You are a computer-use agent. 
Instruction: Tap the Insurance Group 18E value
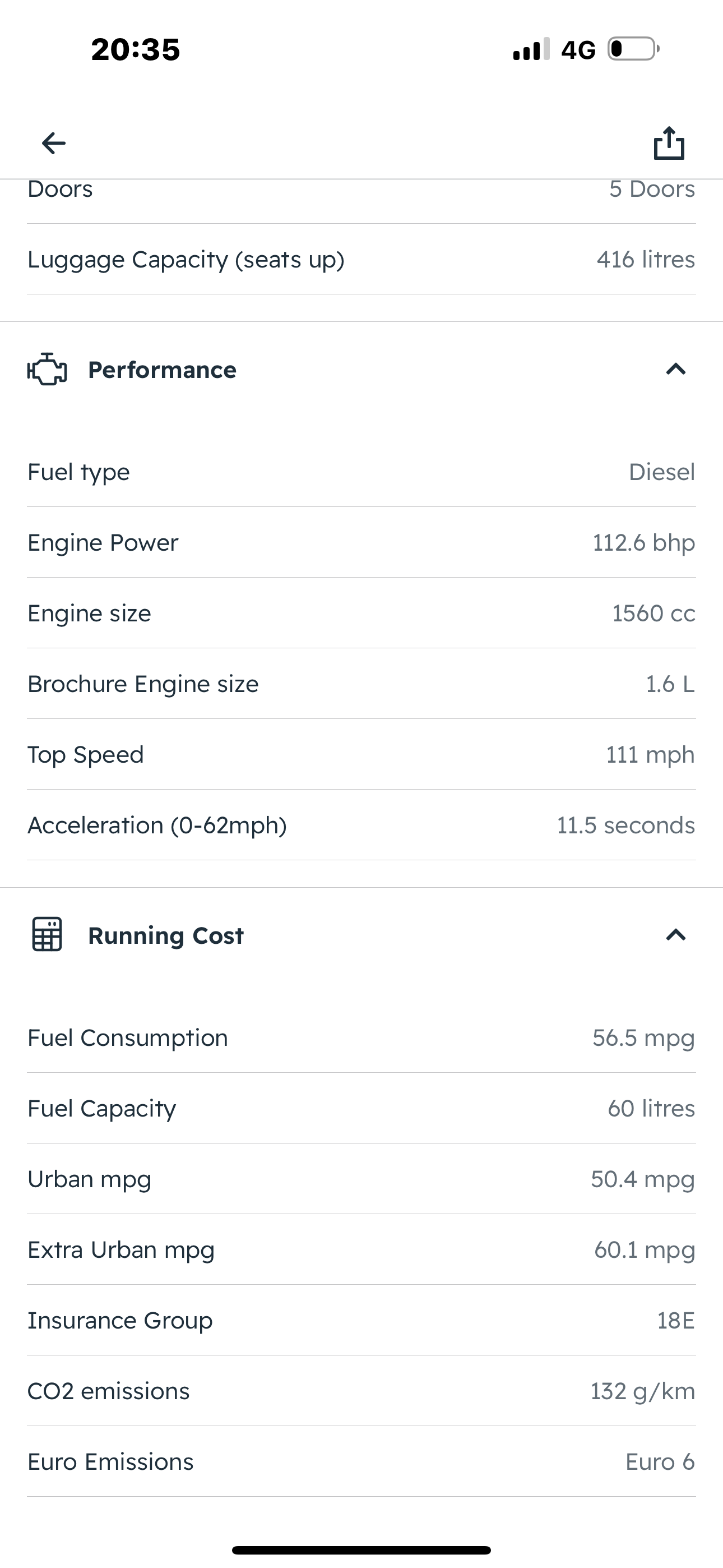(675, 1320)
